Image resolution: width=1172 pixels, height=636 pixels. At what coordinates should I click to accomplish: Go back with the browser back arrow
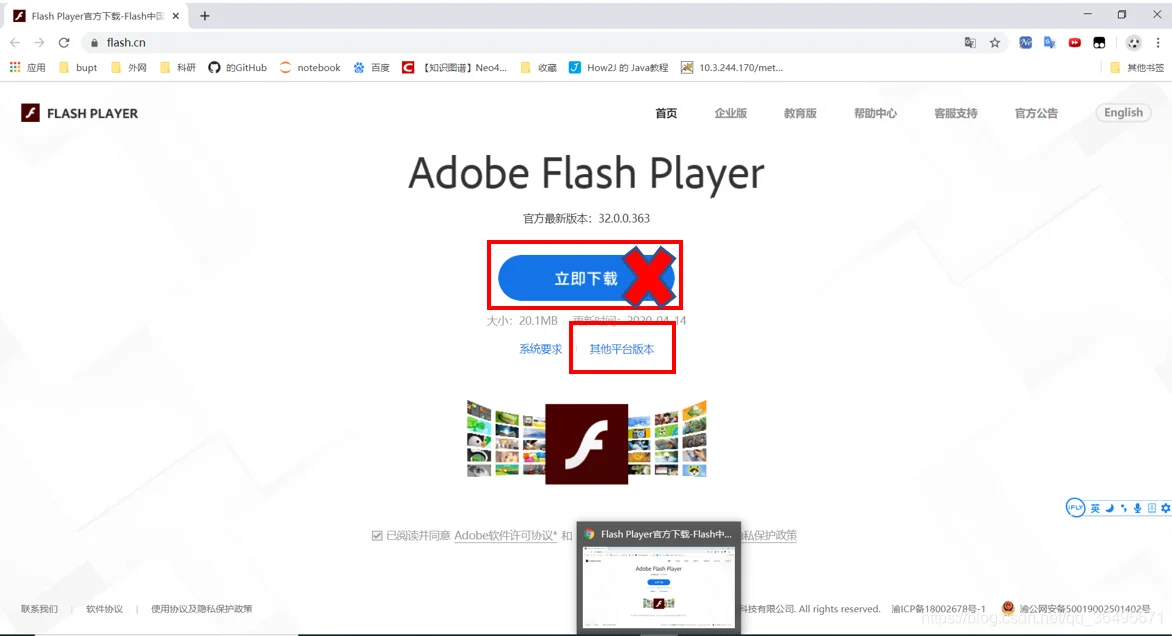[15, 43]
